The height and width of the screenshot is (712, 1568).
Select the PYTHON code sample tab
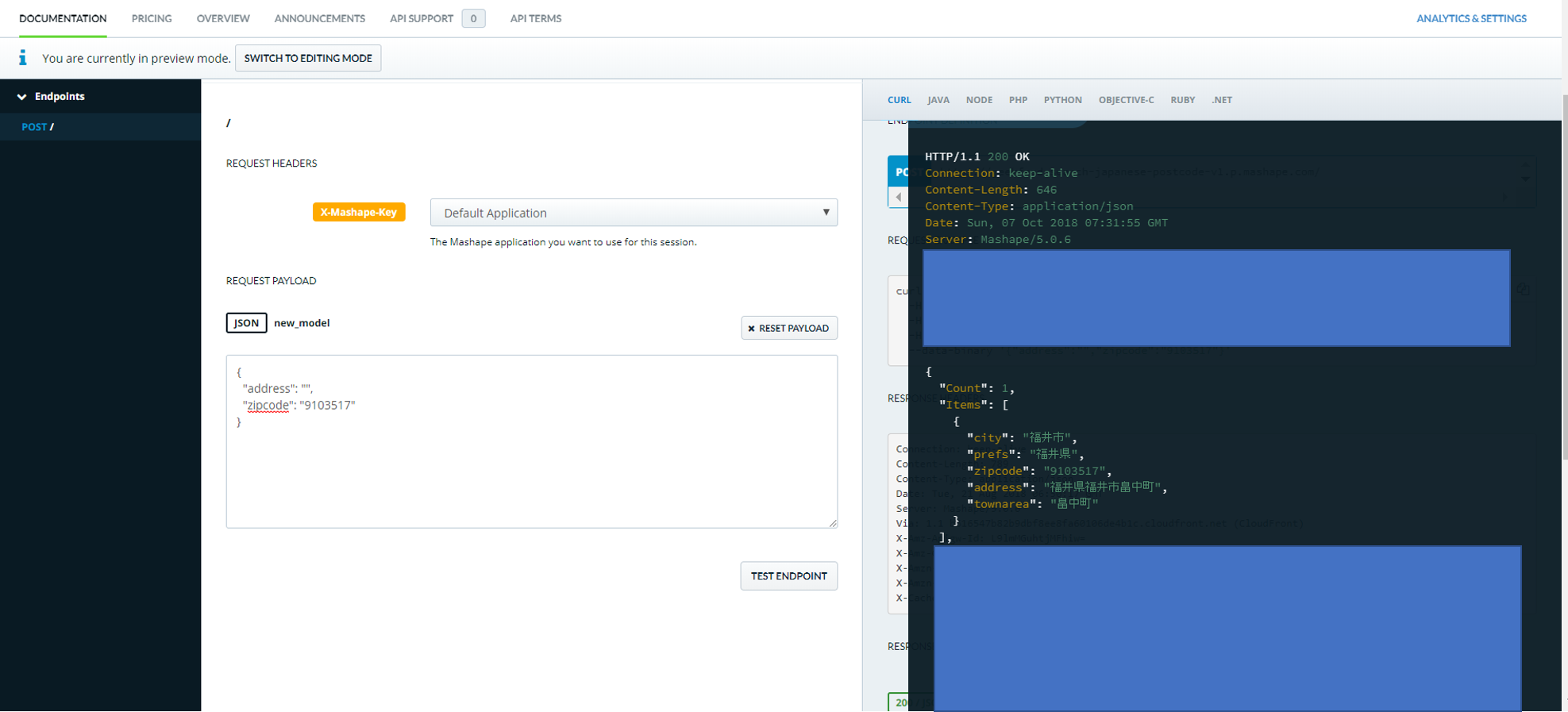(1062, 100)
